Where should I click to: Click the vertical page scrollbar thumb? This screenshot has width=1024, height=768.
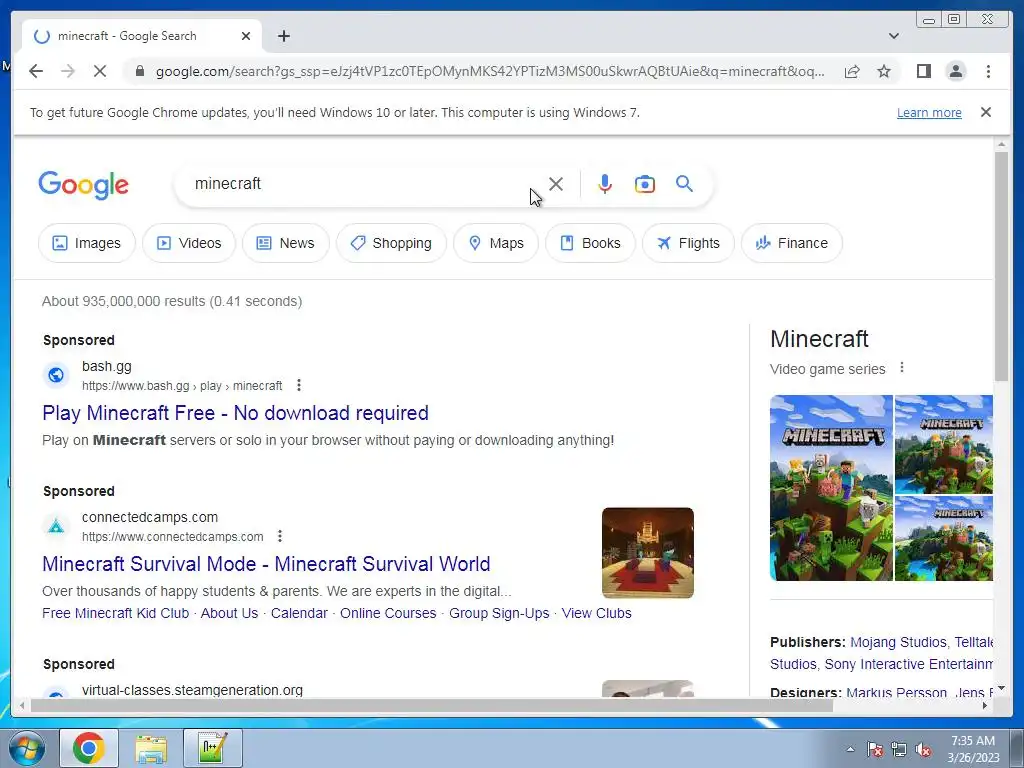pyautogui.click(x=1001, y=266)
